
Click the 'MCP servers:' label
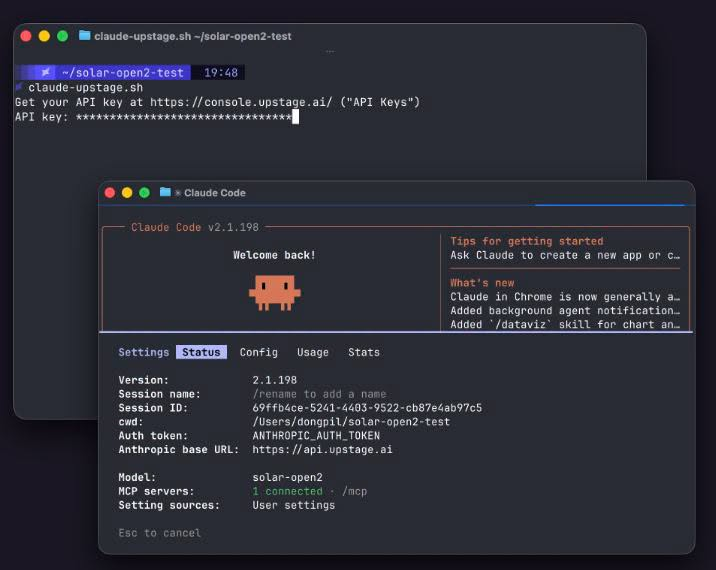[x=156, y=491]
